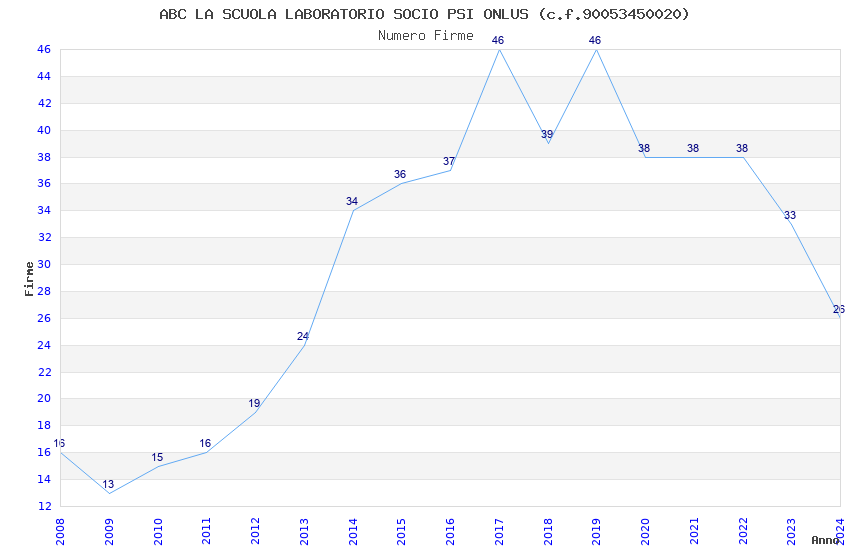The width and height of the screenshot is (850, 550).
Task: Click the 2013 data label 24
Action: tap(303, 337)
